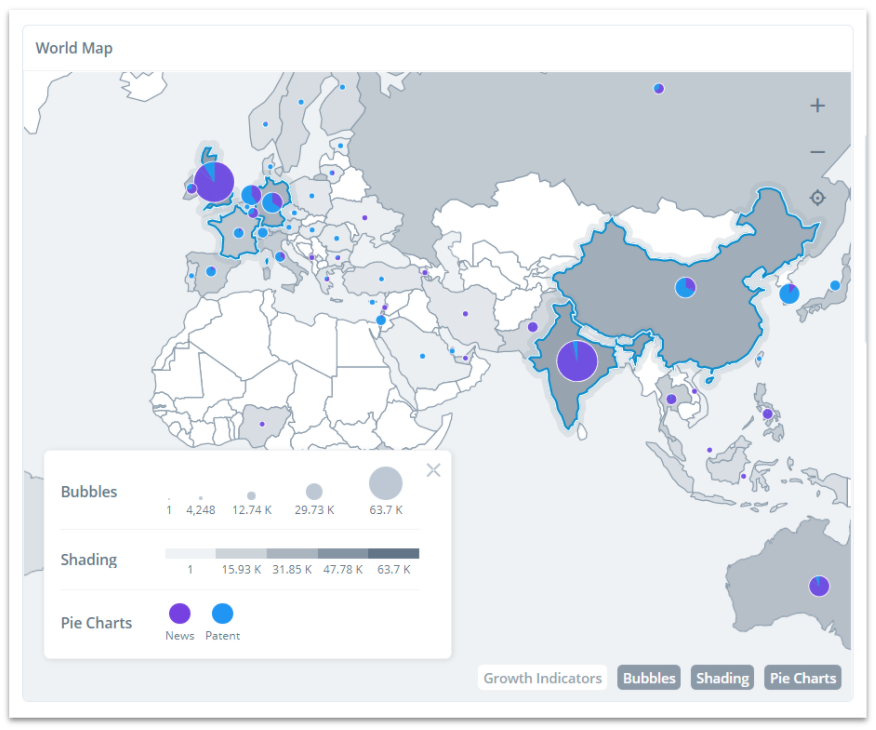Click the largest 63.7 K bubble legend
This screenshot has height=730, width=876.
tap(385, 484)
